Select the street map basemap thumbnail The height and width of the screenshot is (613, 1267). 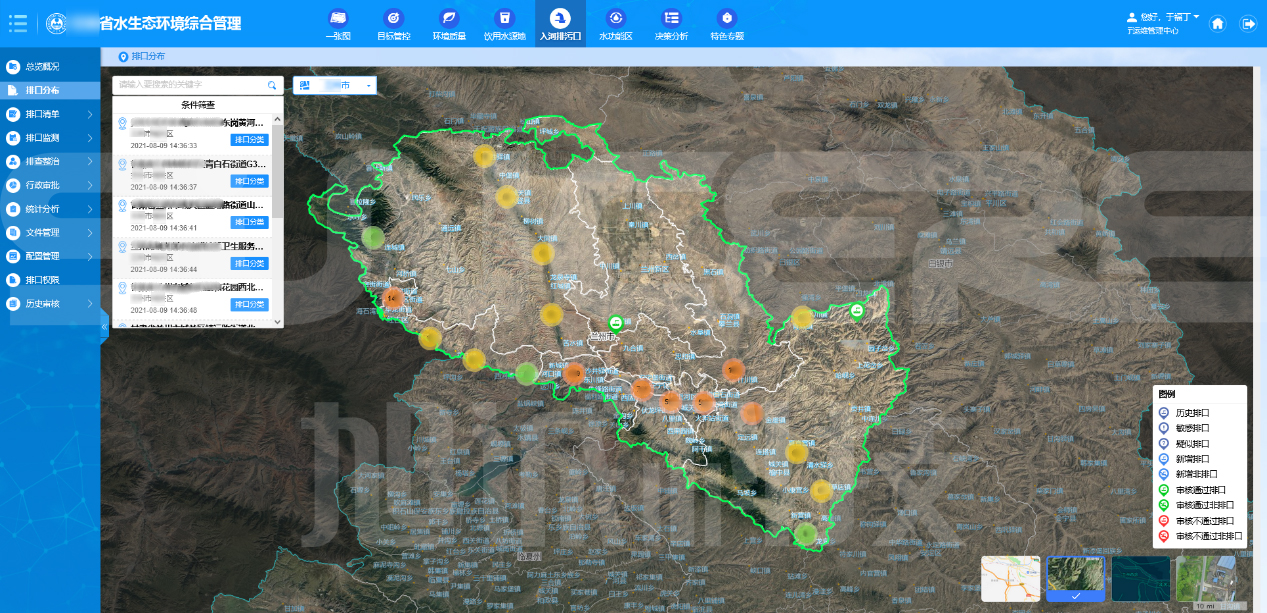tap(1010, 578)
